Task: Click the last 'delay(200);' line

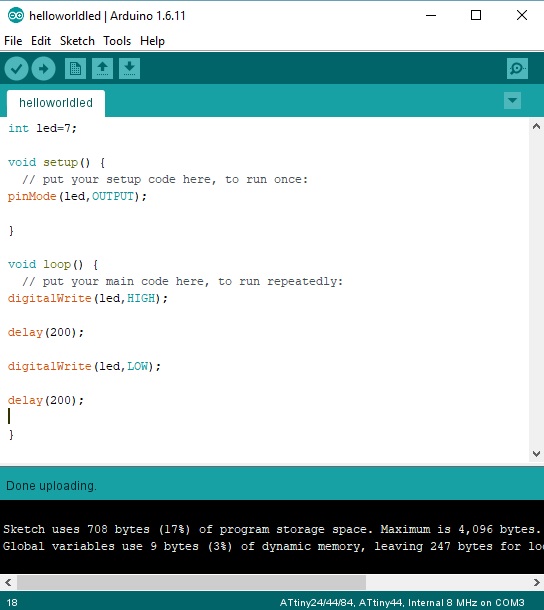Action: coord(46,401)
